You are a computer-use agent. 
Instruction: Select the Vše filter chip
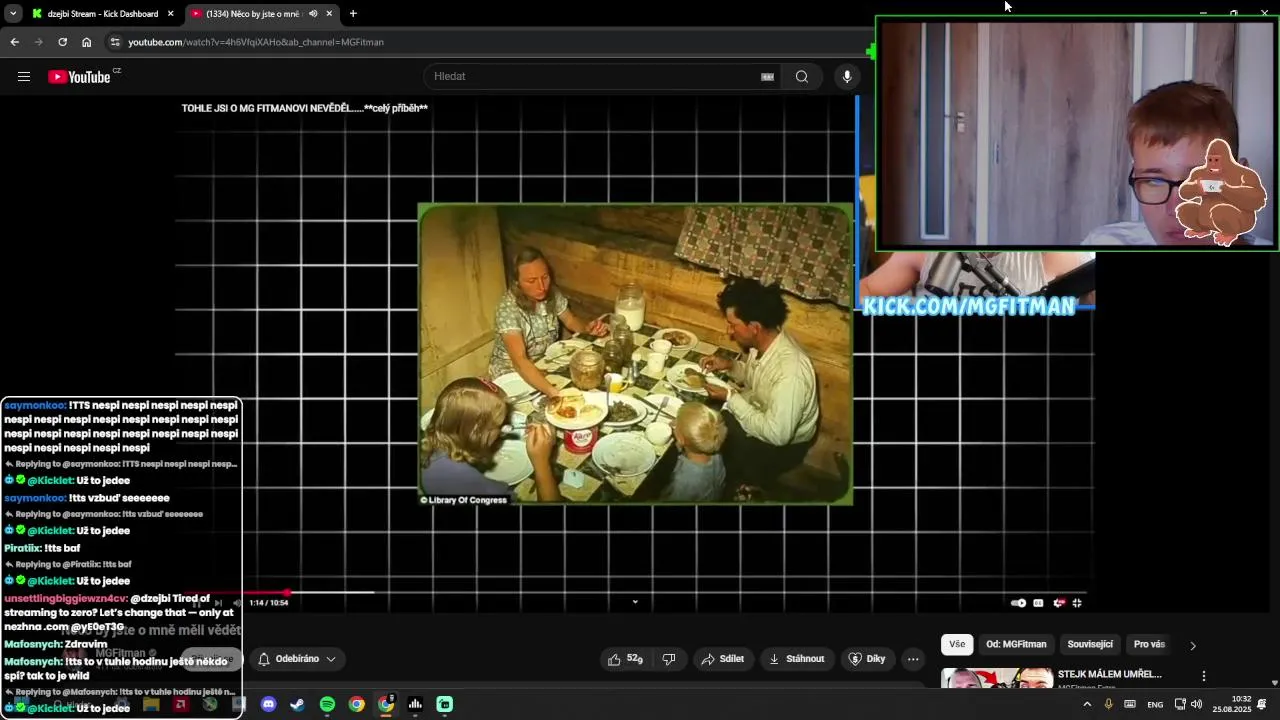(x=957, y=645)
